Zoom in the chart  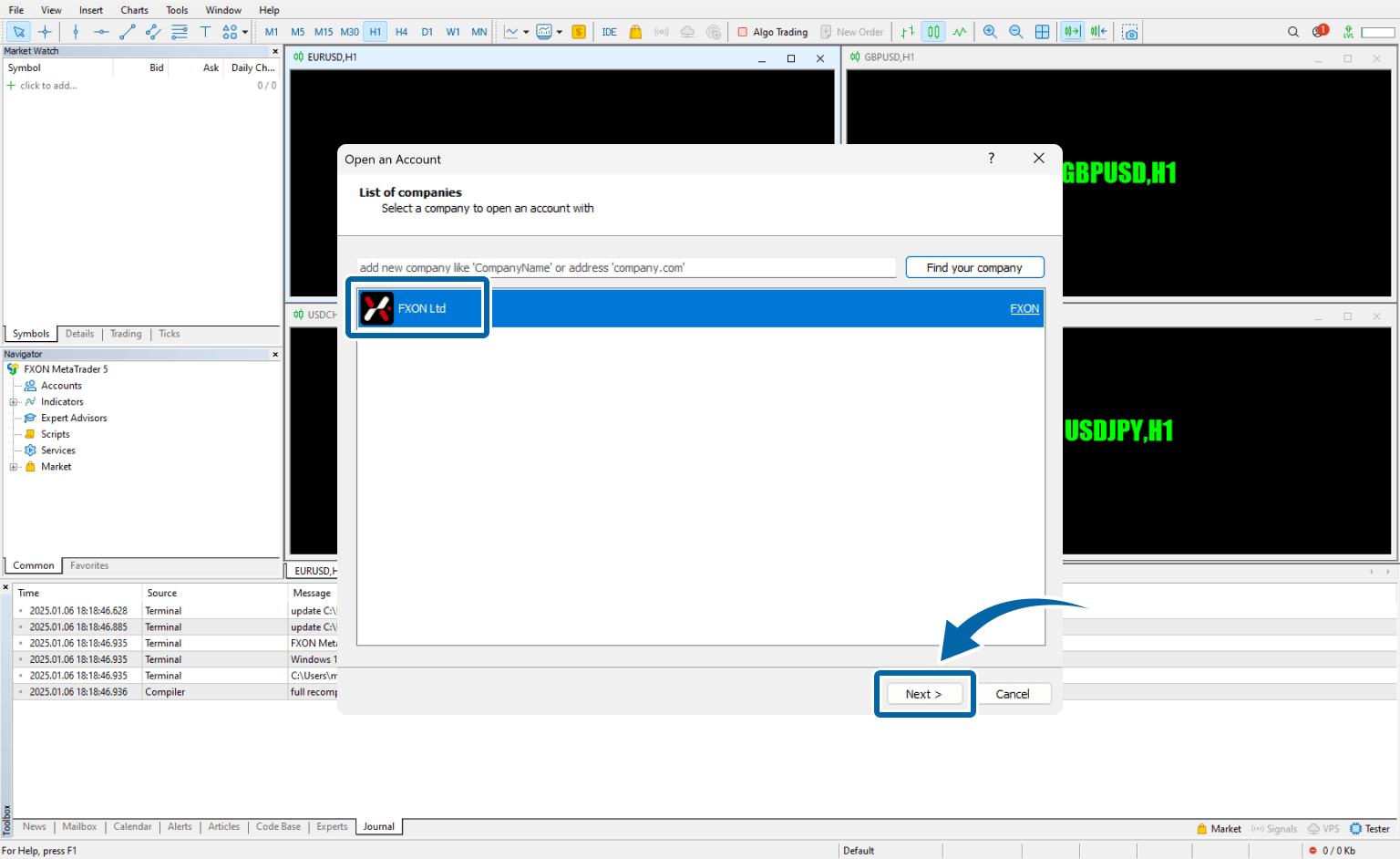990,32
